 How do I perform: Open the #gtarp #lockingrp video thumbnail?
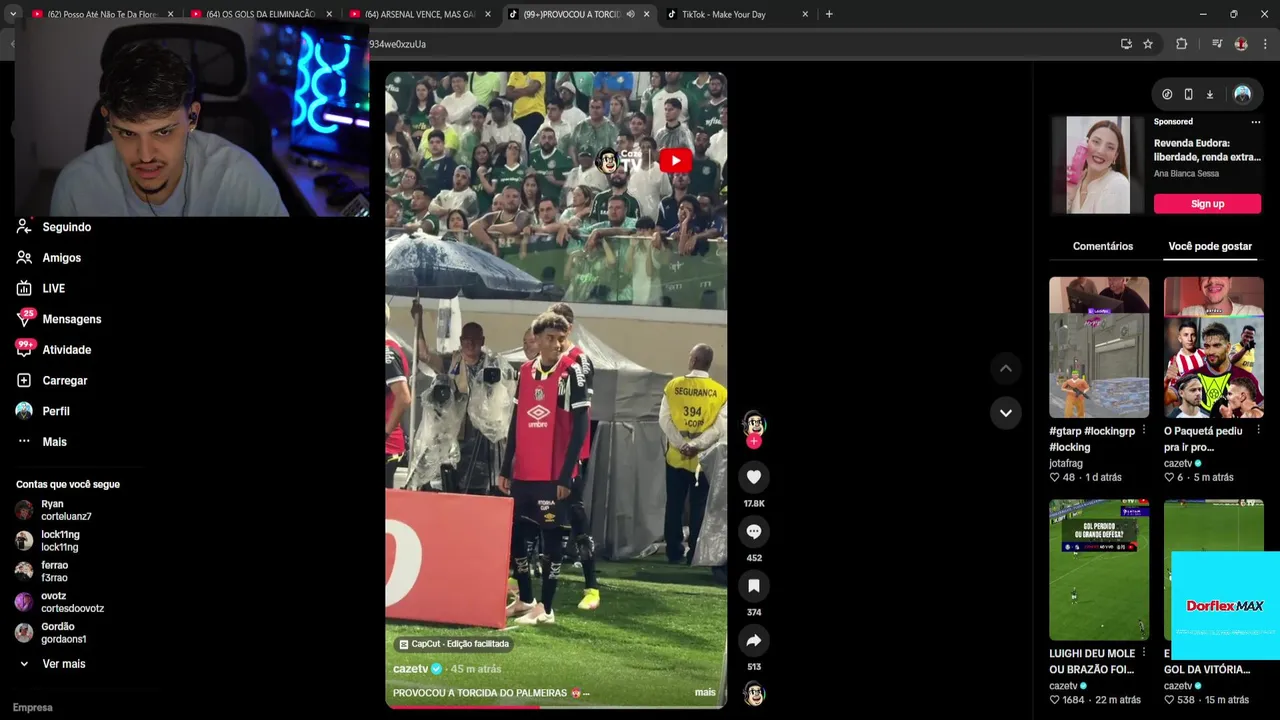[x=1099, y=347]
